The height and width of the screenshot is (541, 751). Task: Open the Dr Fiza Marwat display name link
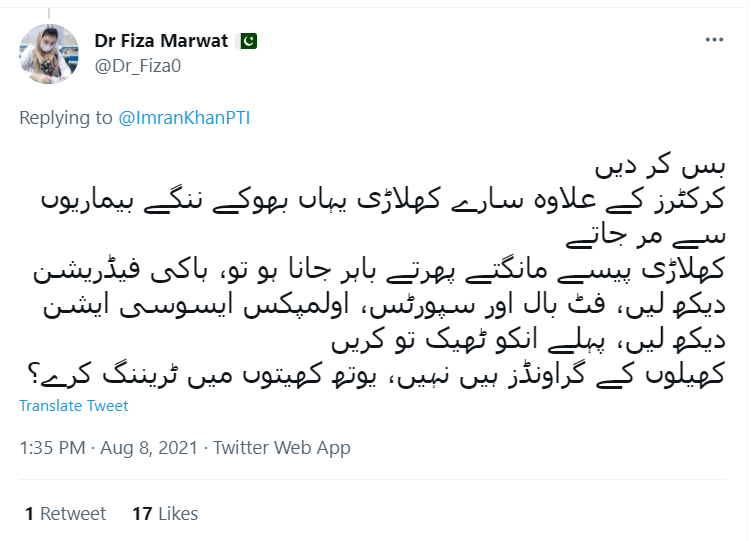pyautogui.click(x=161, y=41)
